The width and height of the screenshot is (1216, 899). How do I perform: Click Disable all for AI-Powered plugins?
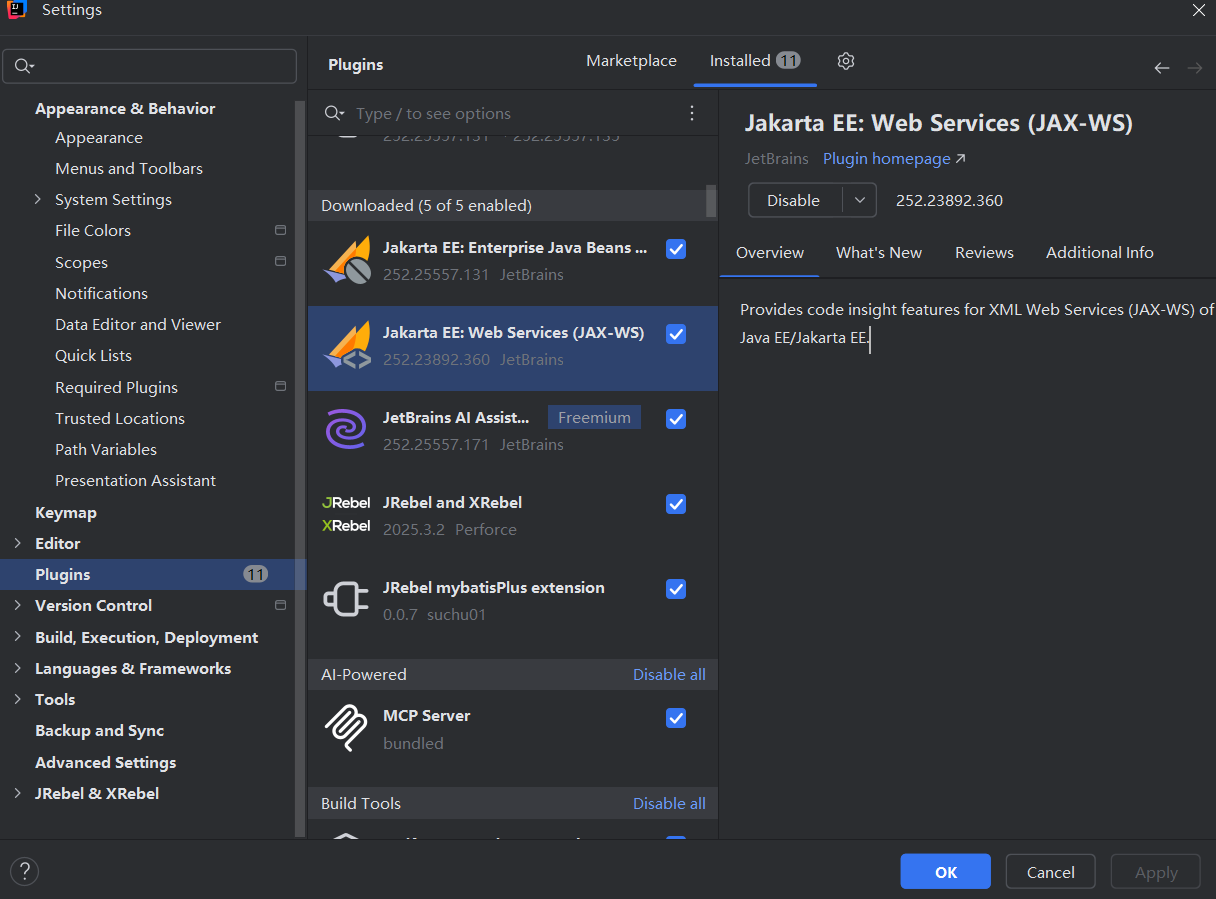point(669,675)
